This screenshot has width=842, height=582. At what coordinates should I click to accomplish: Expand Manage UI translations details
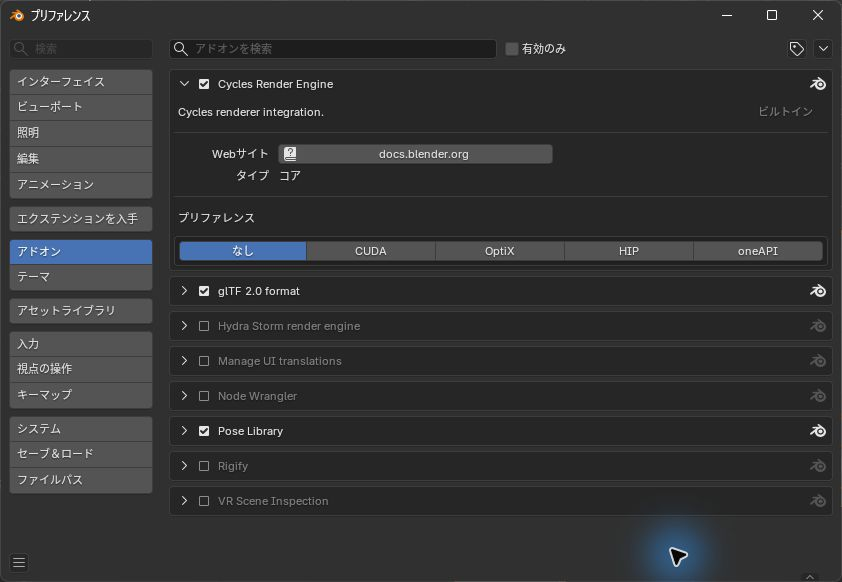(184, 361)
